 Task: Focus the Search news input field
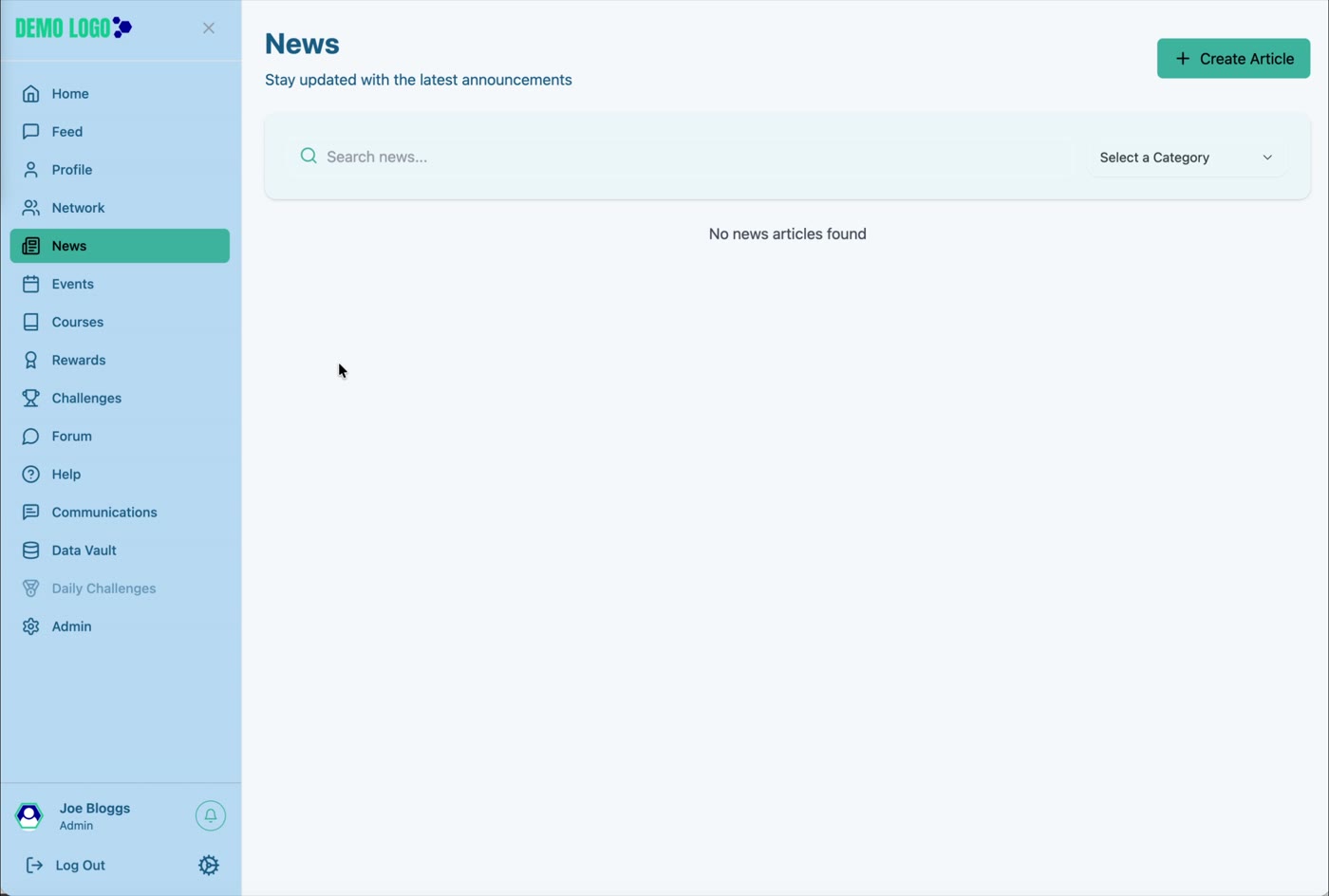[680, 157]
